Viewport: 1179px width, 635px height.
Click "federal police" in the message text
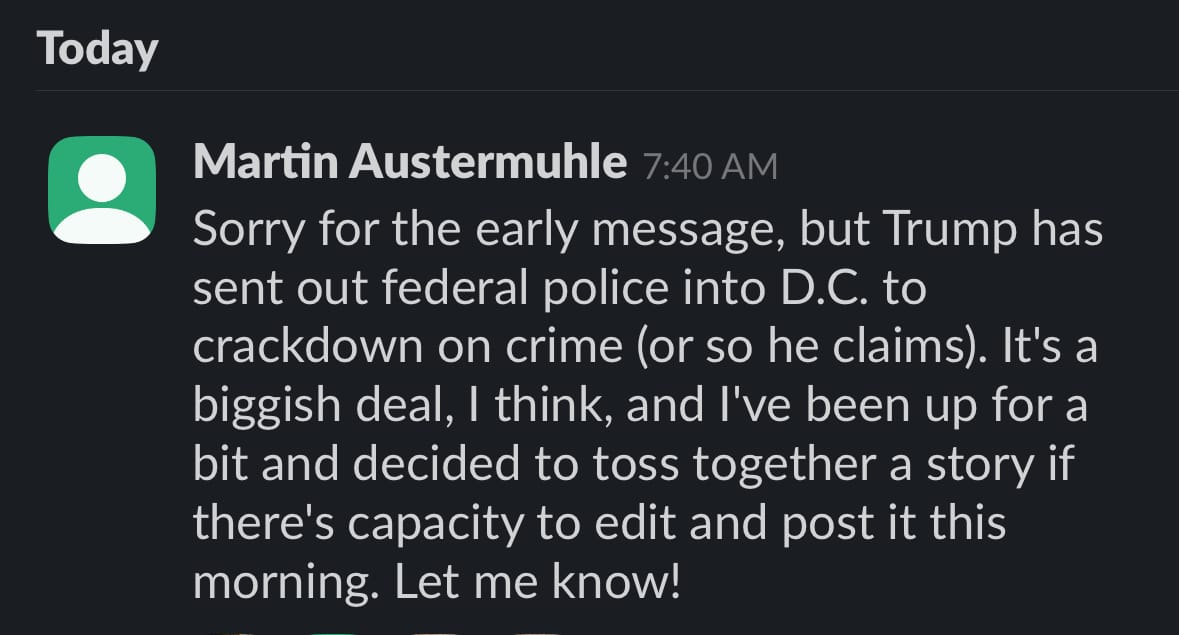(526, 288)
